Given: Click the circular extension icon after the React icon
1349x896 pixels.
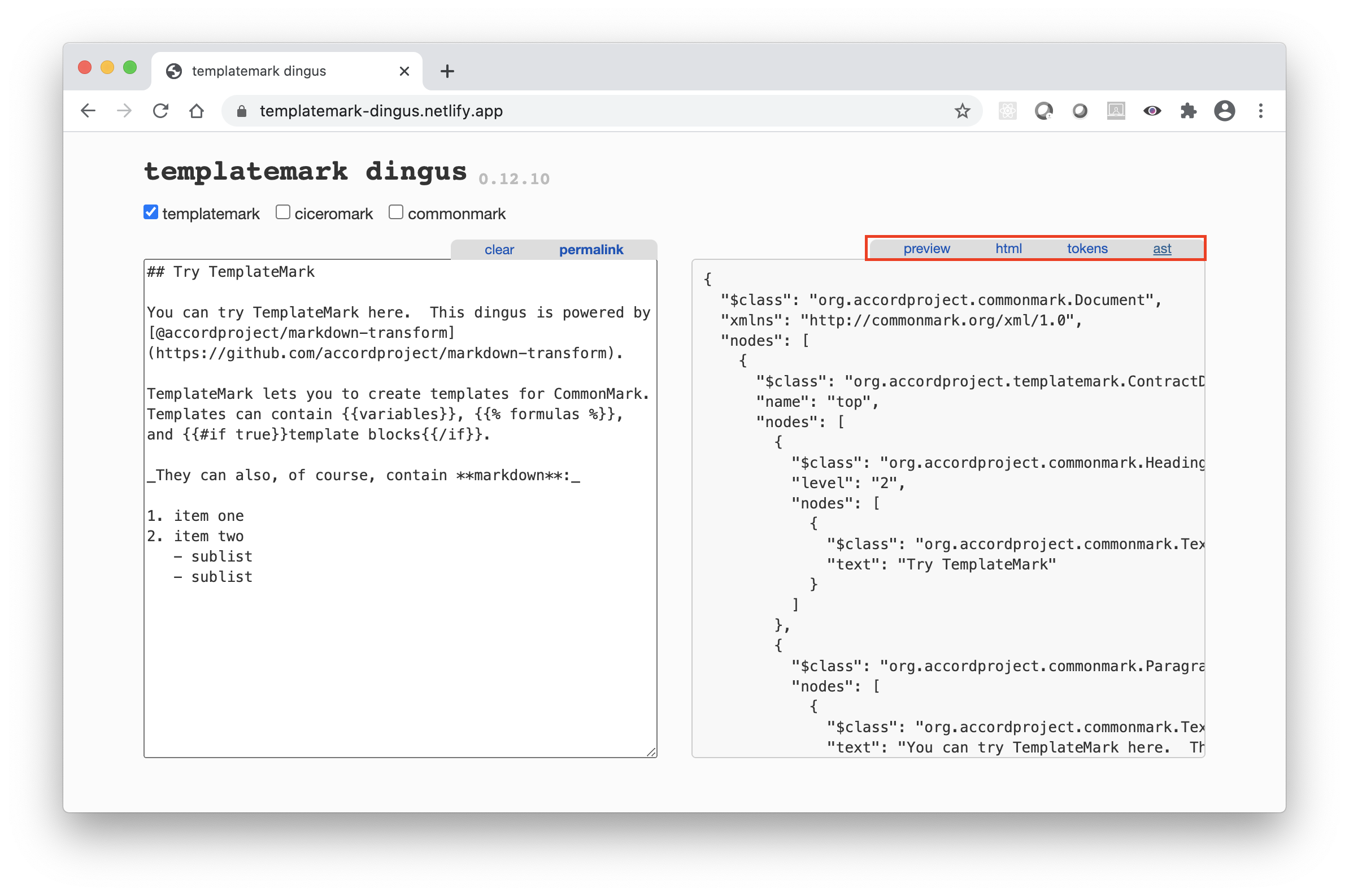Looking at the screenshot, I should click(1044, 111).
